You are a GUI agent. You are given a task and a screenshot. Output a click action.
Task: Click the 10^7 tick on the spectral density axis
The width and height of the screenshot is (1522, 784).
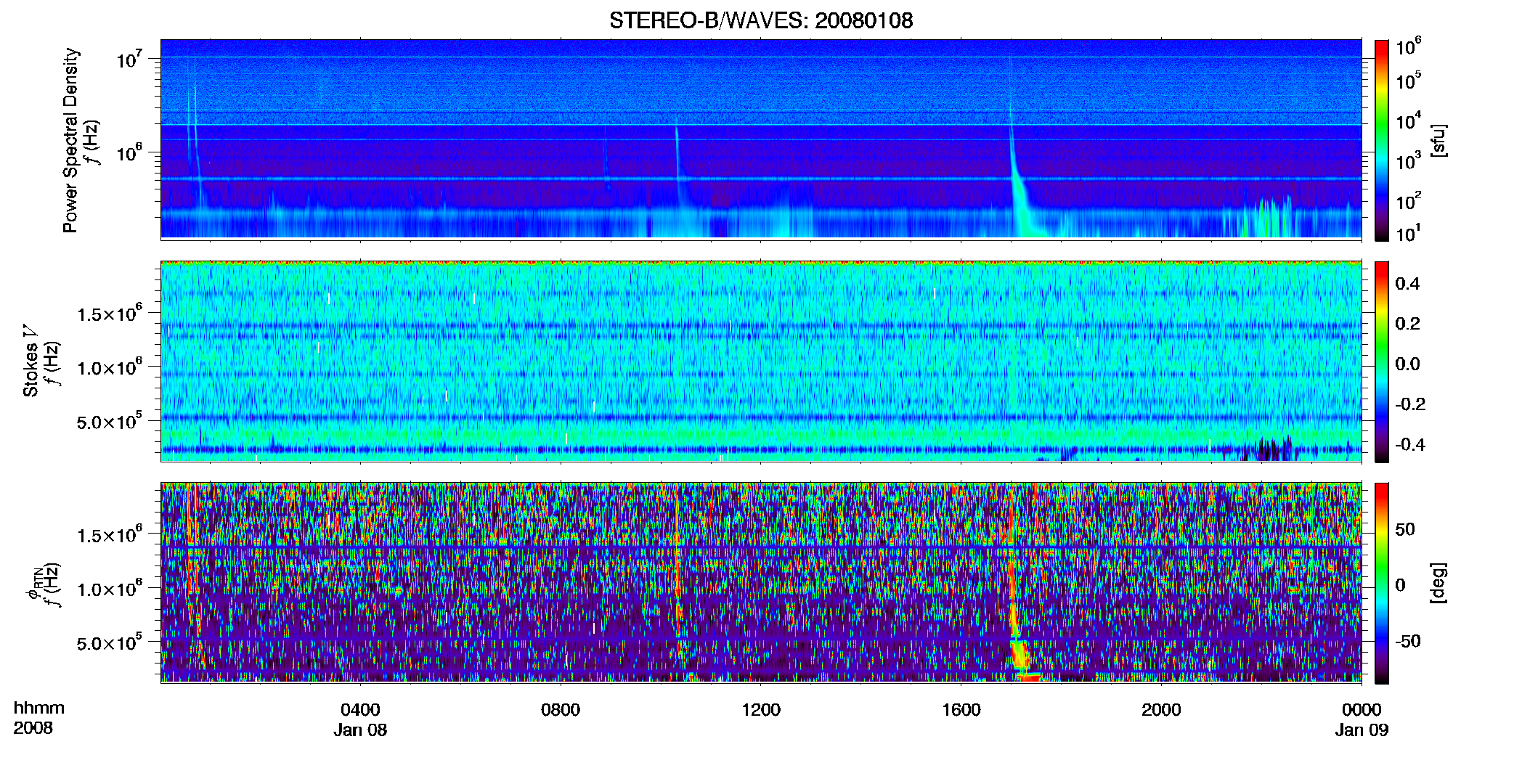click(x=130, y=60)
